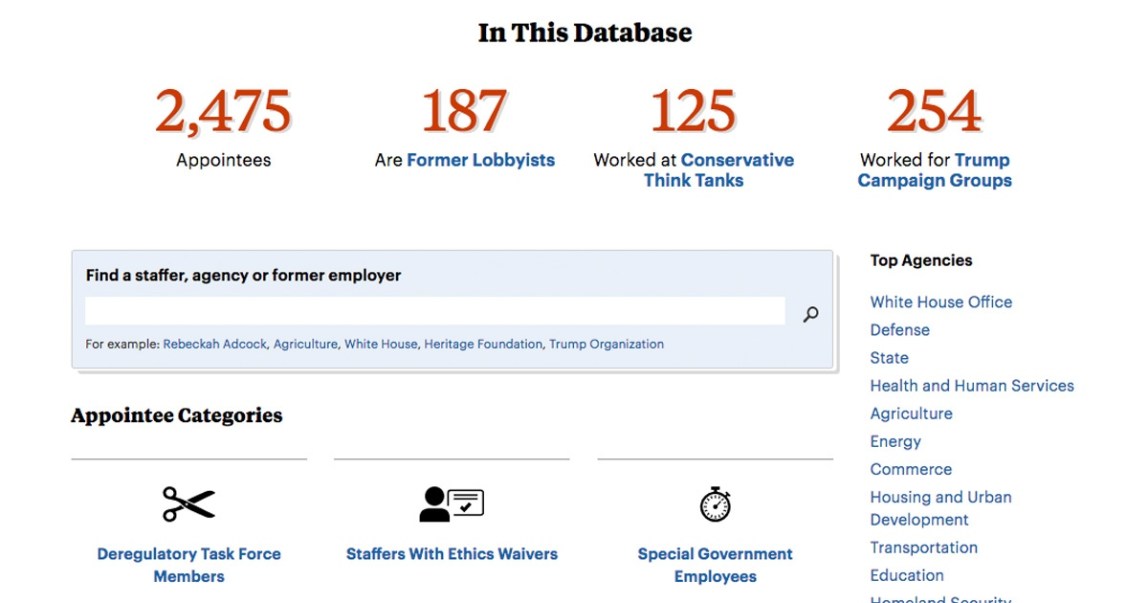The image size is (1148, 603).
Task: Open the Former Lobbyists link
Action: [481, 160]
